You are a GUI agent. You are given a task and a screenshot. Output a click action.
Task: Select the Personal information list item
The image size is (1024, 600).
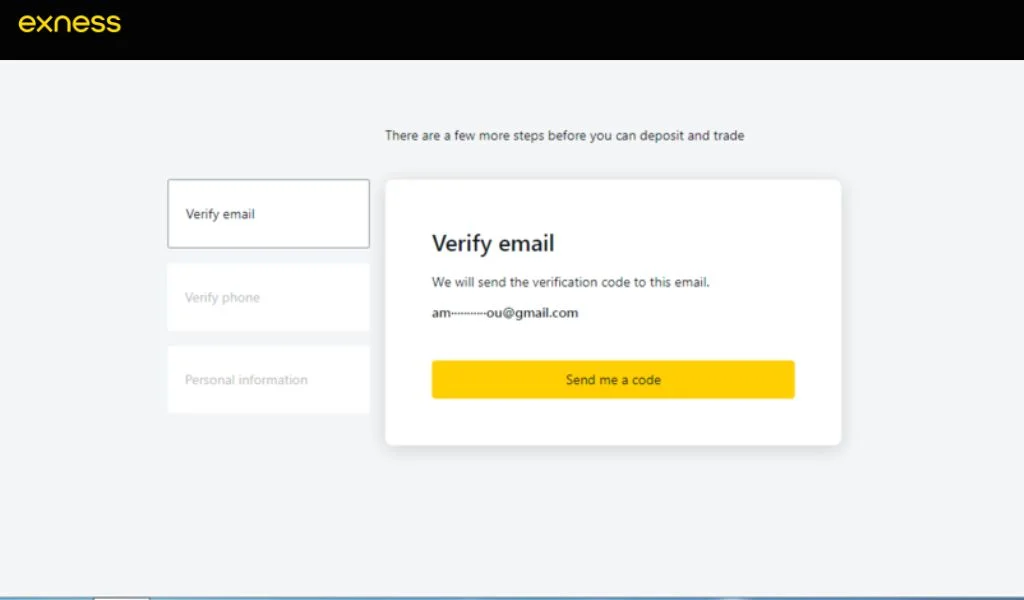point(268,379)
